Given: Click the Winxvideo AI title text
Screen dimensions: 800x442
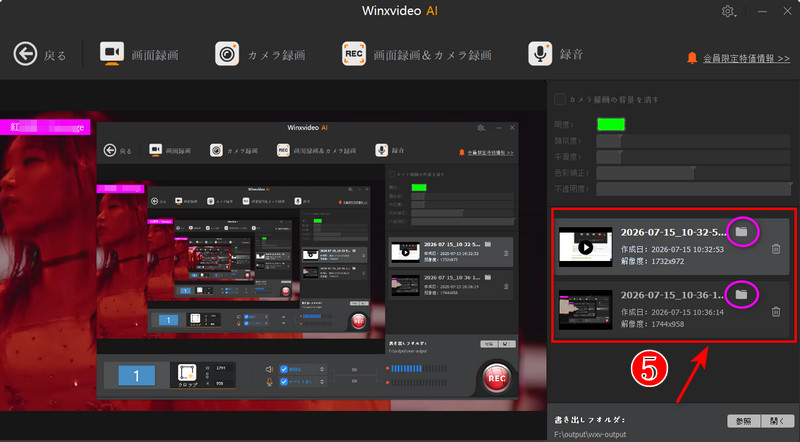Looking at the screenshot, I should coord(399,11).
